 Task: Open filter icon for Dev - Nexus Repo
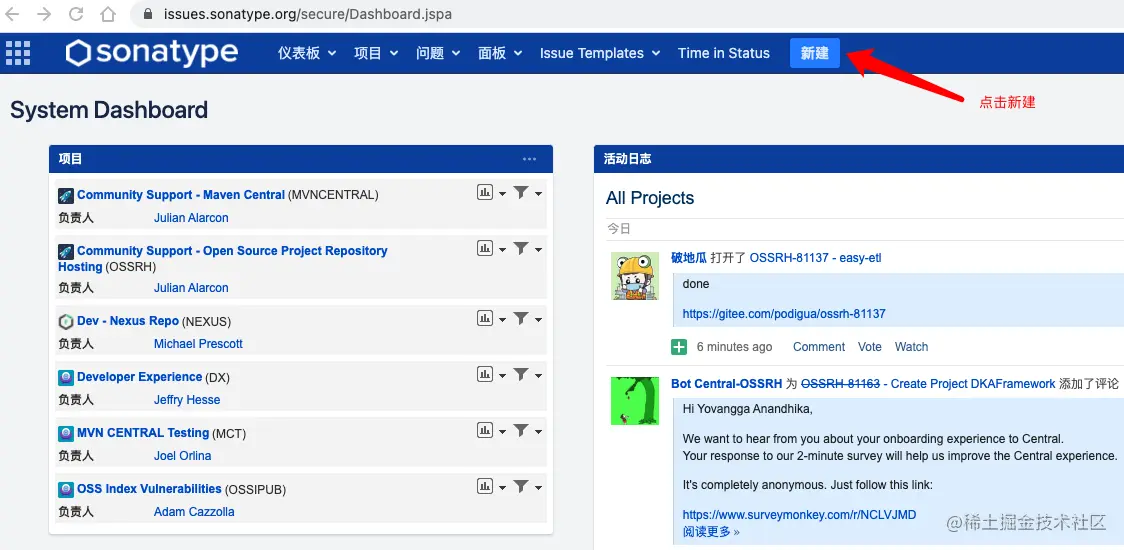pos(521,318)
